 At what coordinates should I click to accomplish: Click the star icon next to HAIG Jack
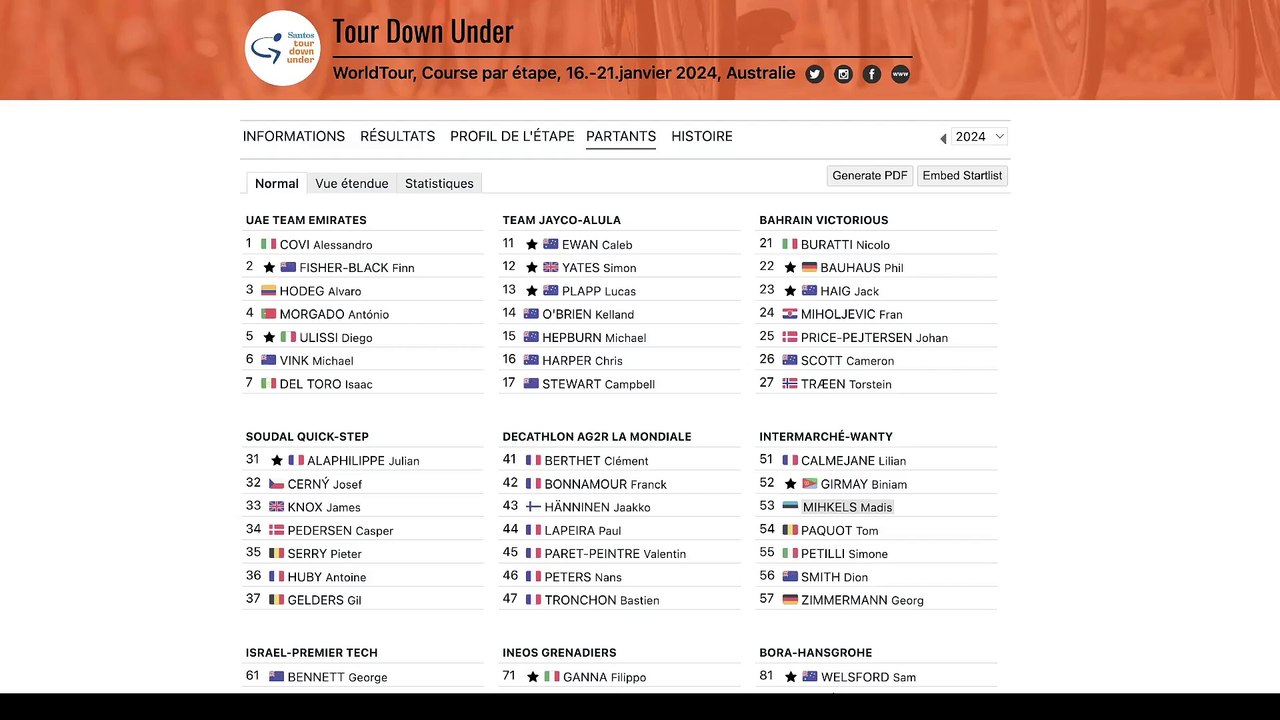[790, 291]
